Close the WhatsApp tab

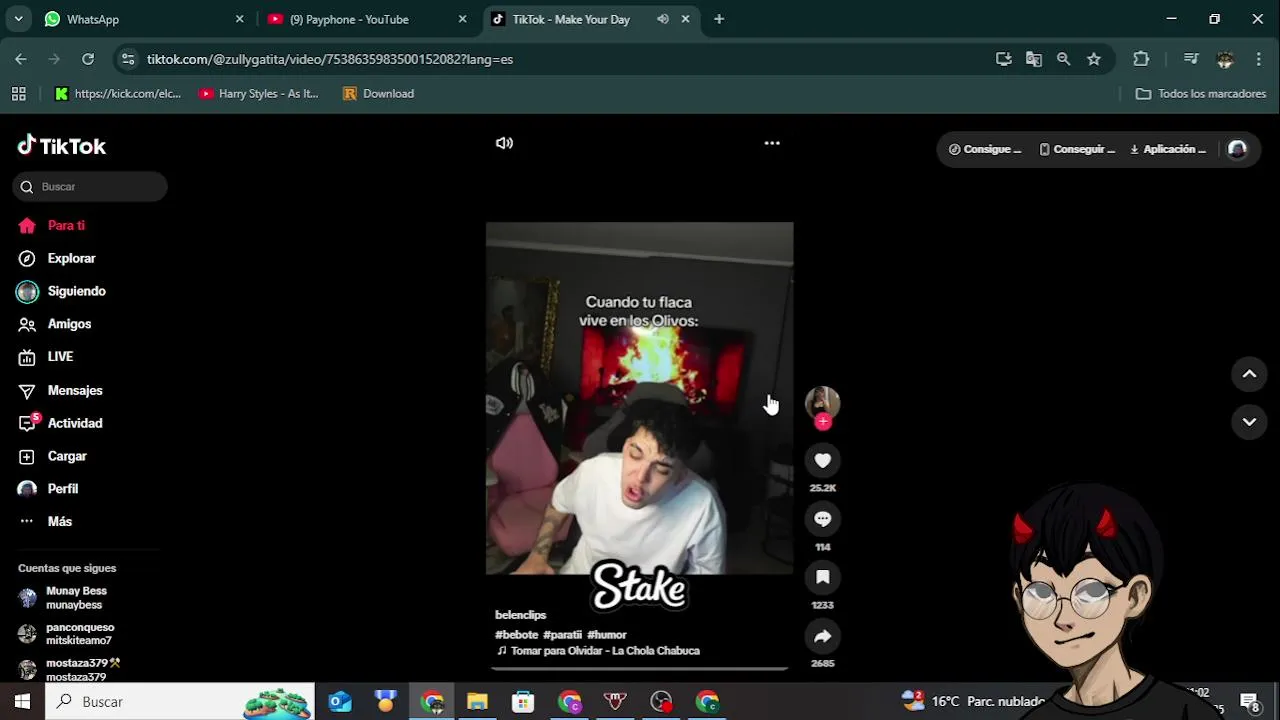click(240, 19)
